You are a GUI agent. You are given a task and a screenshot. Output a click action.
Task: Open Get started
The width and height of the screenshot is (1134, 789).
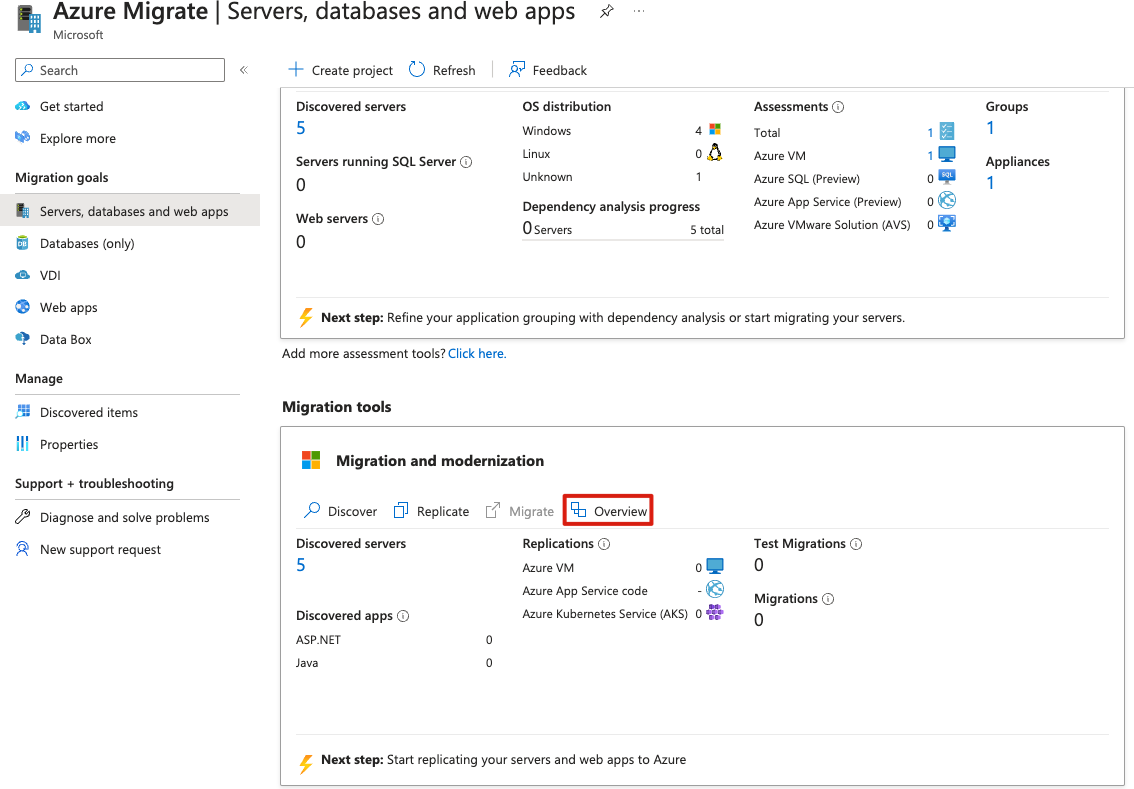click(x=71, y=106)
